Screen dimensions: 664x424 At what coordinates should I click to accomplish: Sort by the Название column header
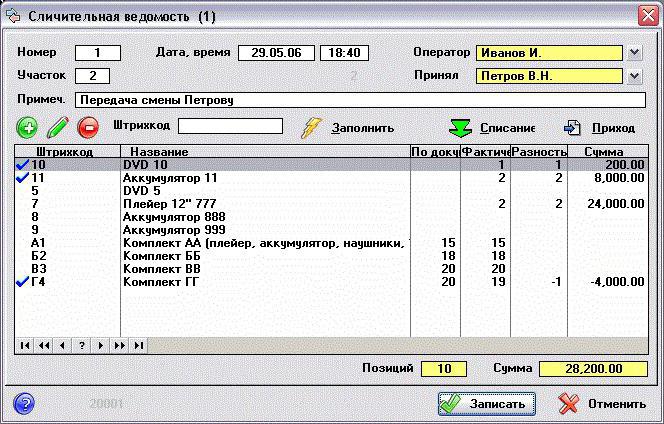pyautogui.click(x=264, y=151)
